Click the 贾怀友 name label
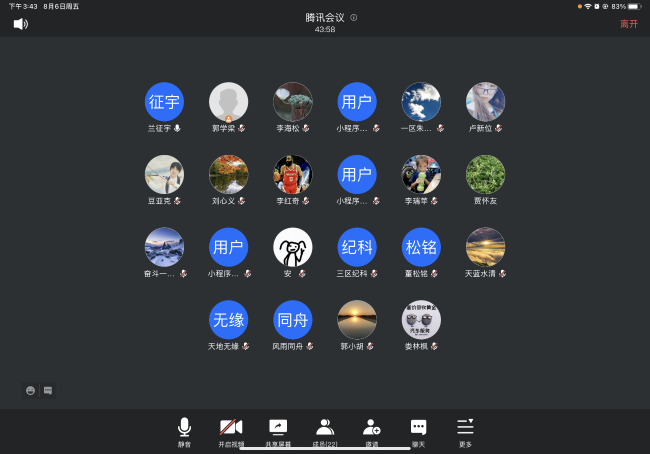This screenshot has height=454, width=650. point(485,201)
